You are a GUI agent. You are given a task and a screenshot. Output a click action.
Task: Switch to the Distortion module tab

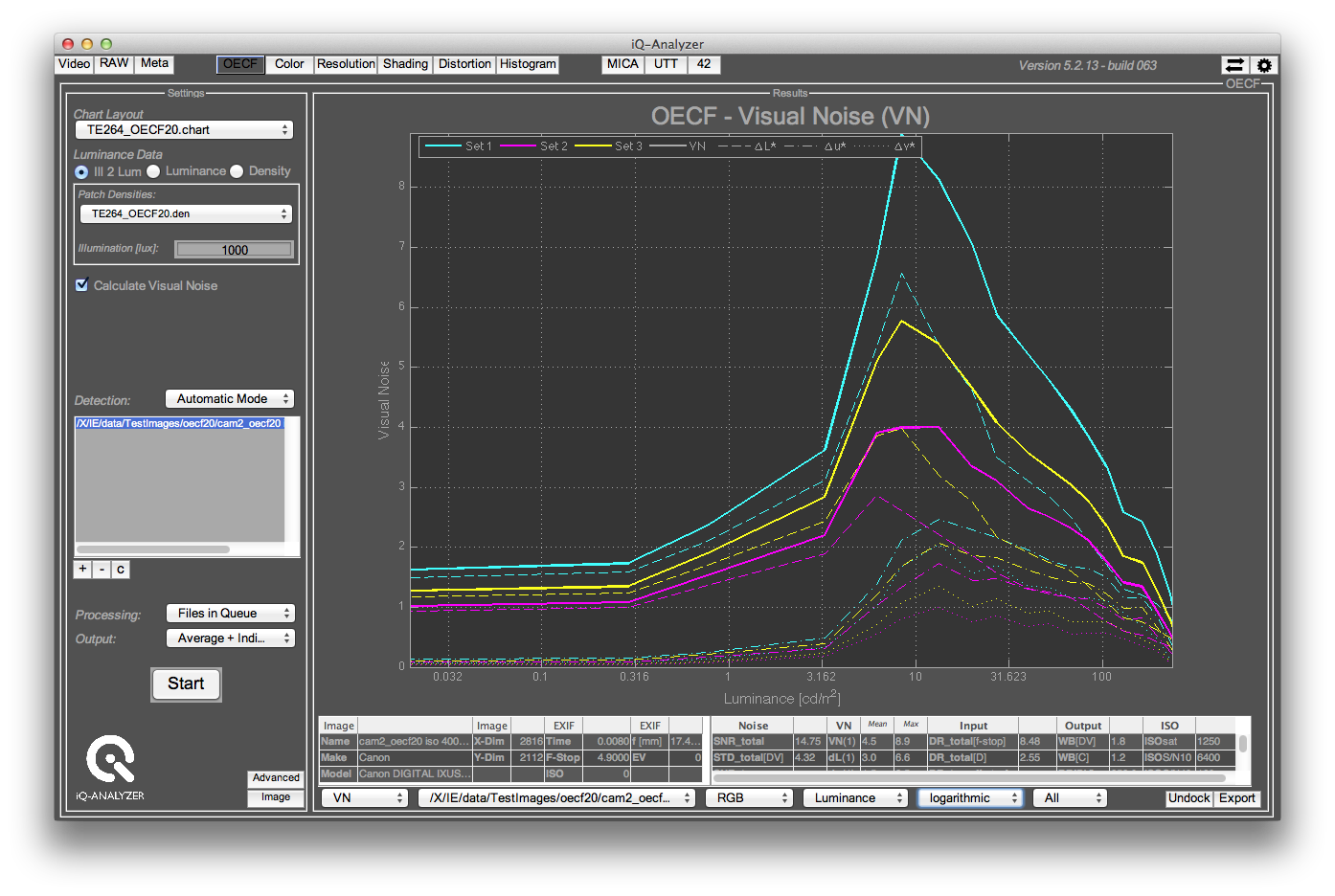click(x=464, y=64)
